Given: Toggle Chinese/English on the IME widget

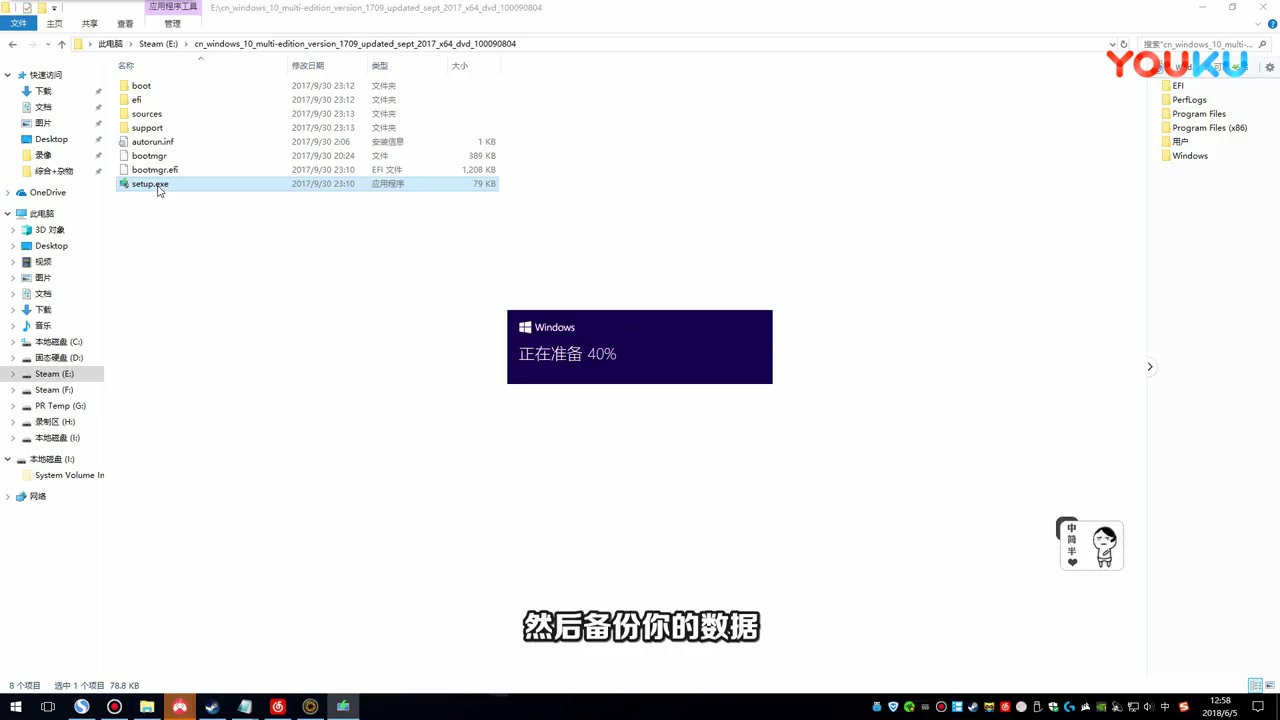Looking at the screenshot, I should (1071, 528).
